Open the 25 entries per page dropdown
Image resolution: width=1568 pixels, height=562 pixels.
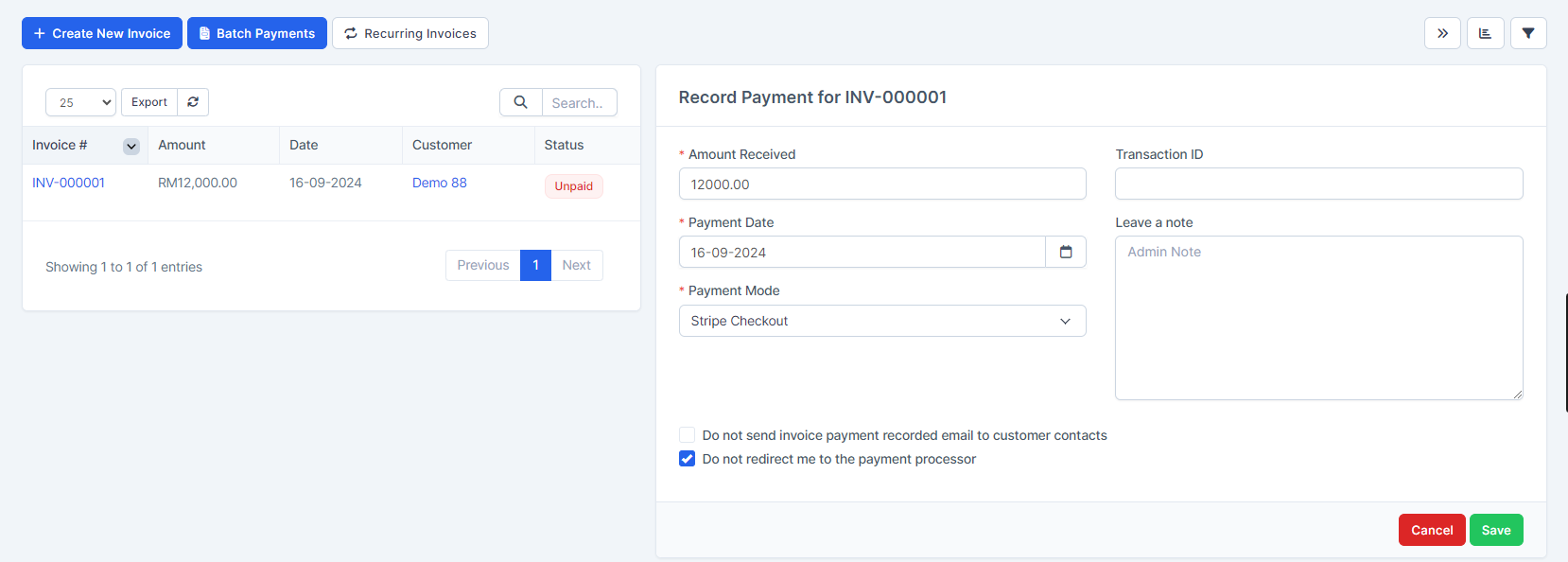80,102
